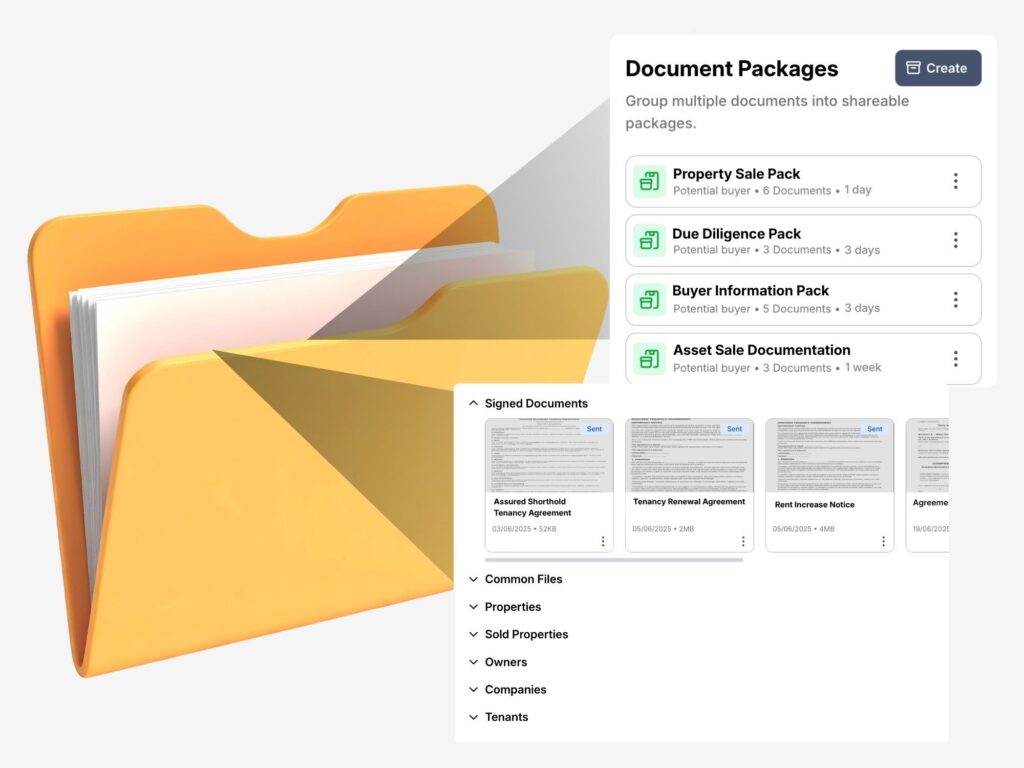Screen dimensions: 1024x768
Task: Open the Rent Increase Notice thumbnail
Action: pyautogui.click(x=829, y=455)
